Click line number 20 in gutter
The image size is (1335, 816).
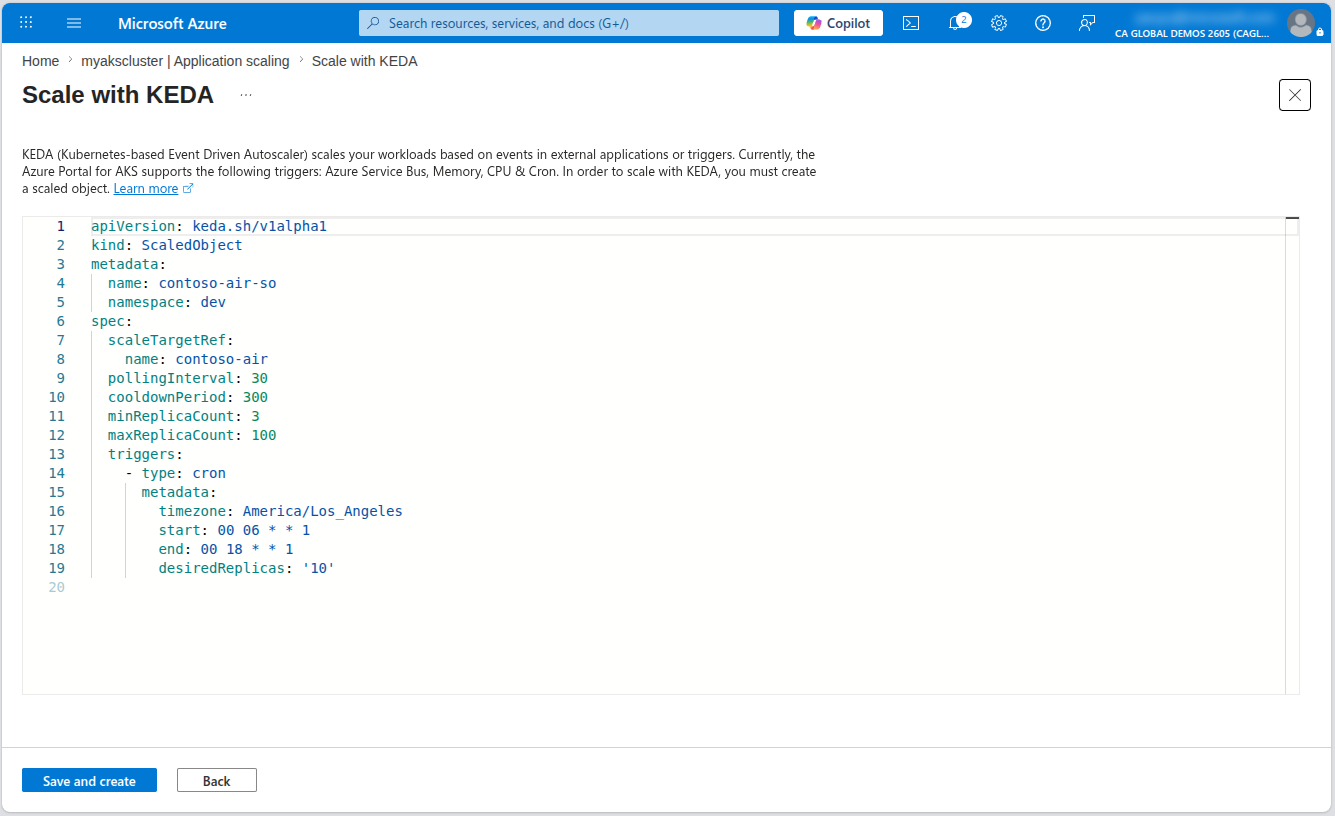coord(56,587)
